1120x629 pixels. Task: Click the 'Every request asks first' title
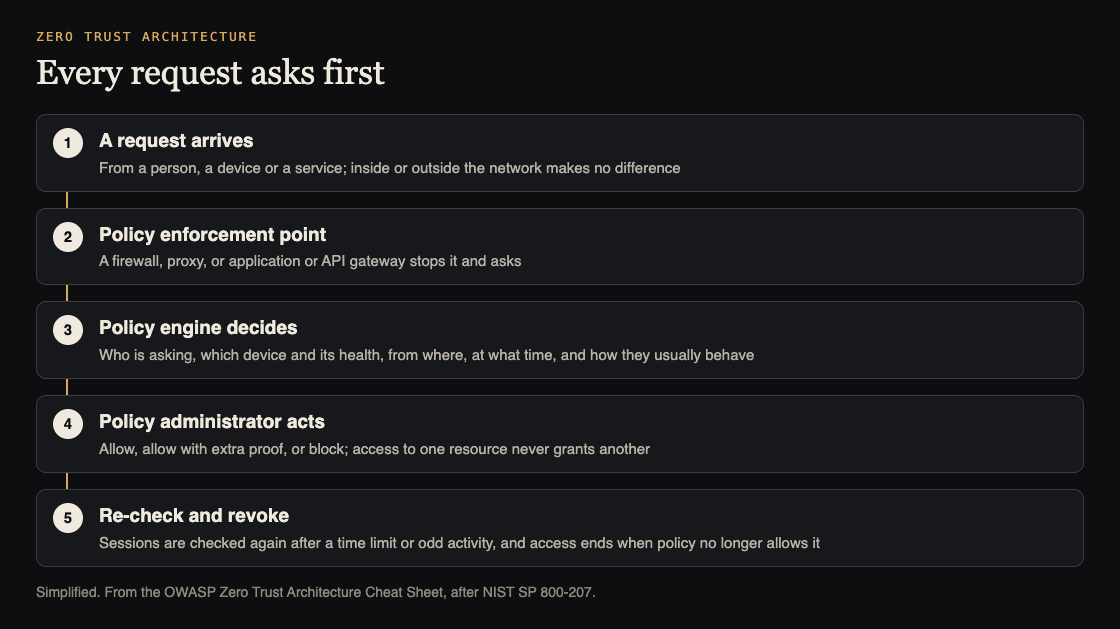(x=210, y=73)
